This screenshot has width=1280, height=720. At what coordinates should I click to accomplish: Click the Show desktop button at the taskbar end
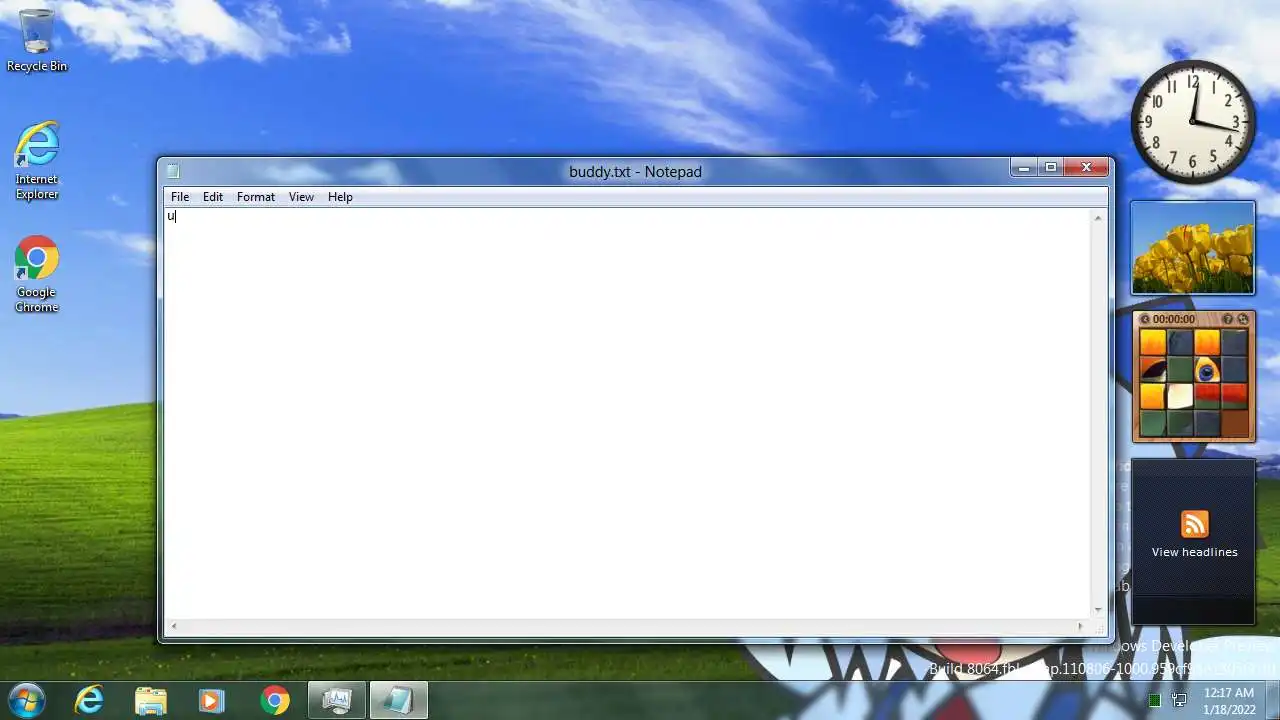[1272, 701]
